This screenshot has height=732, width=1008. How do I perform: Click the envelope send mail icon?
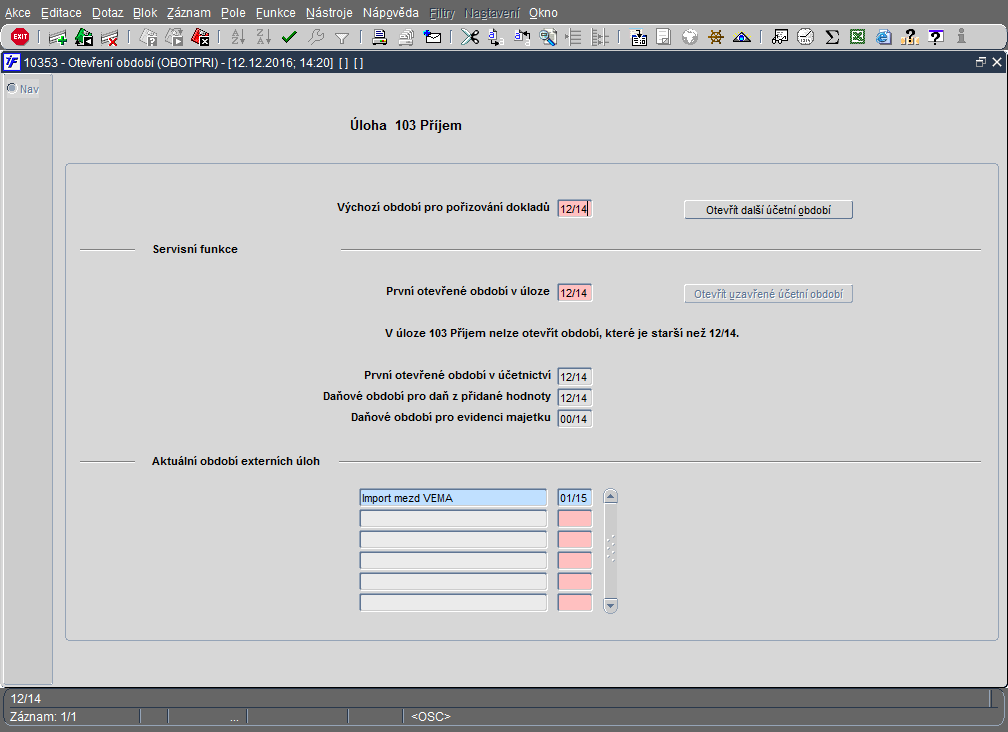click(433, 37)
